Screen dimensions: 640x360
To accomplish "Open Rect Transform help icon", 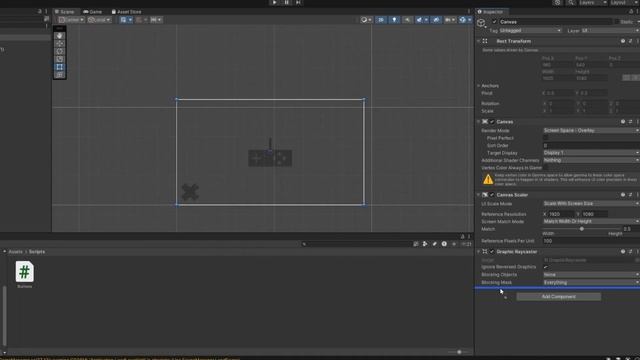I will pyautogui.click(x=623, y=41).
